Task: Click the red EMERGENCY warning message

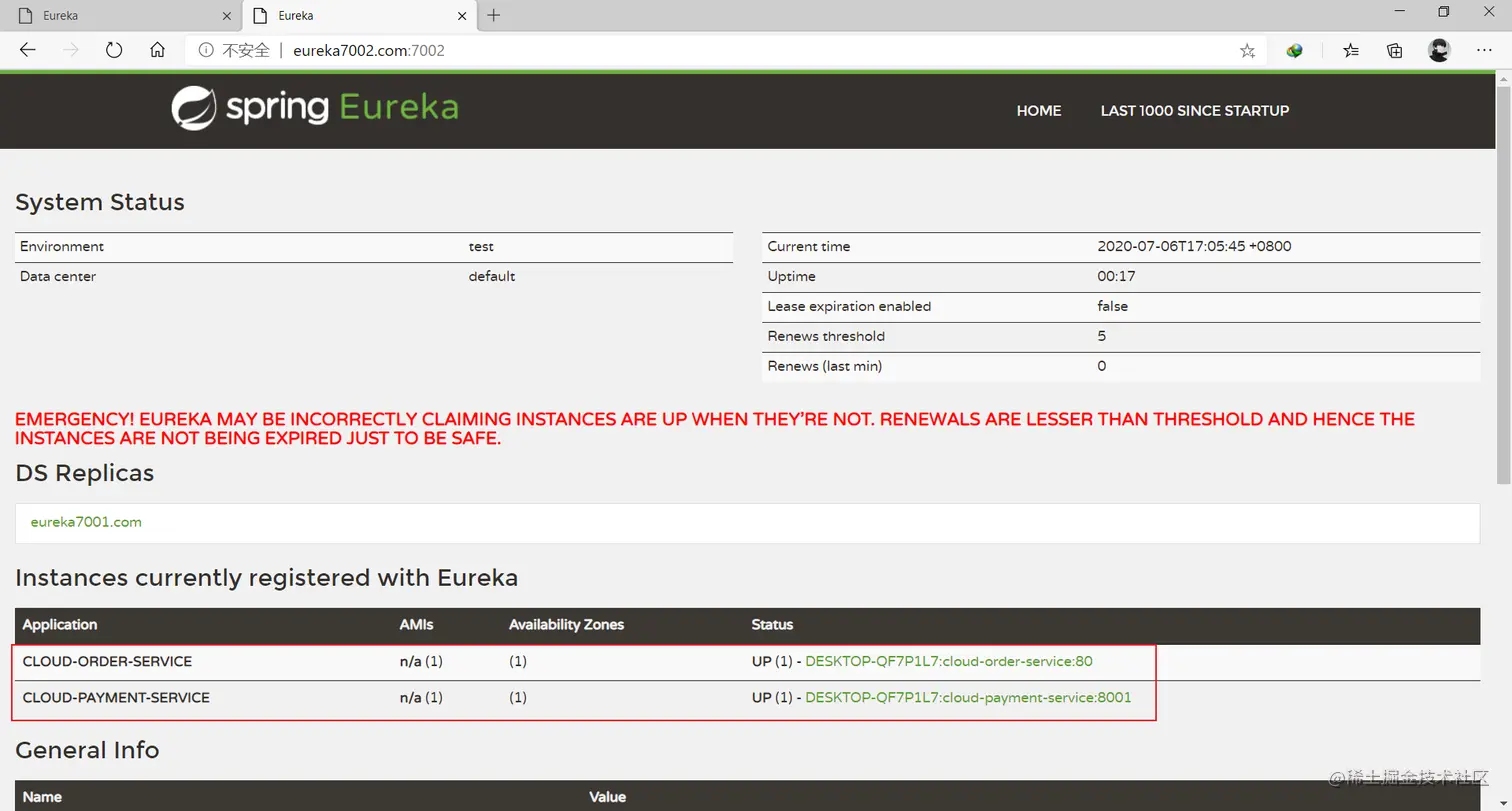Action: coord(715,428)
